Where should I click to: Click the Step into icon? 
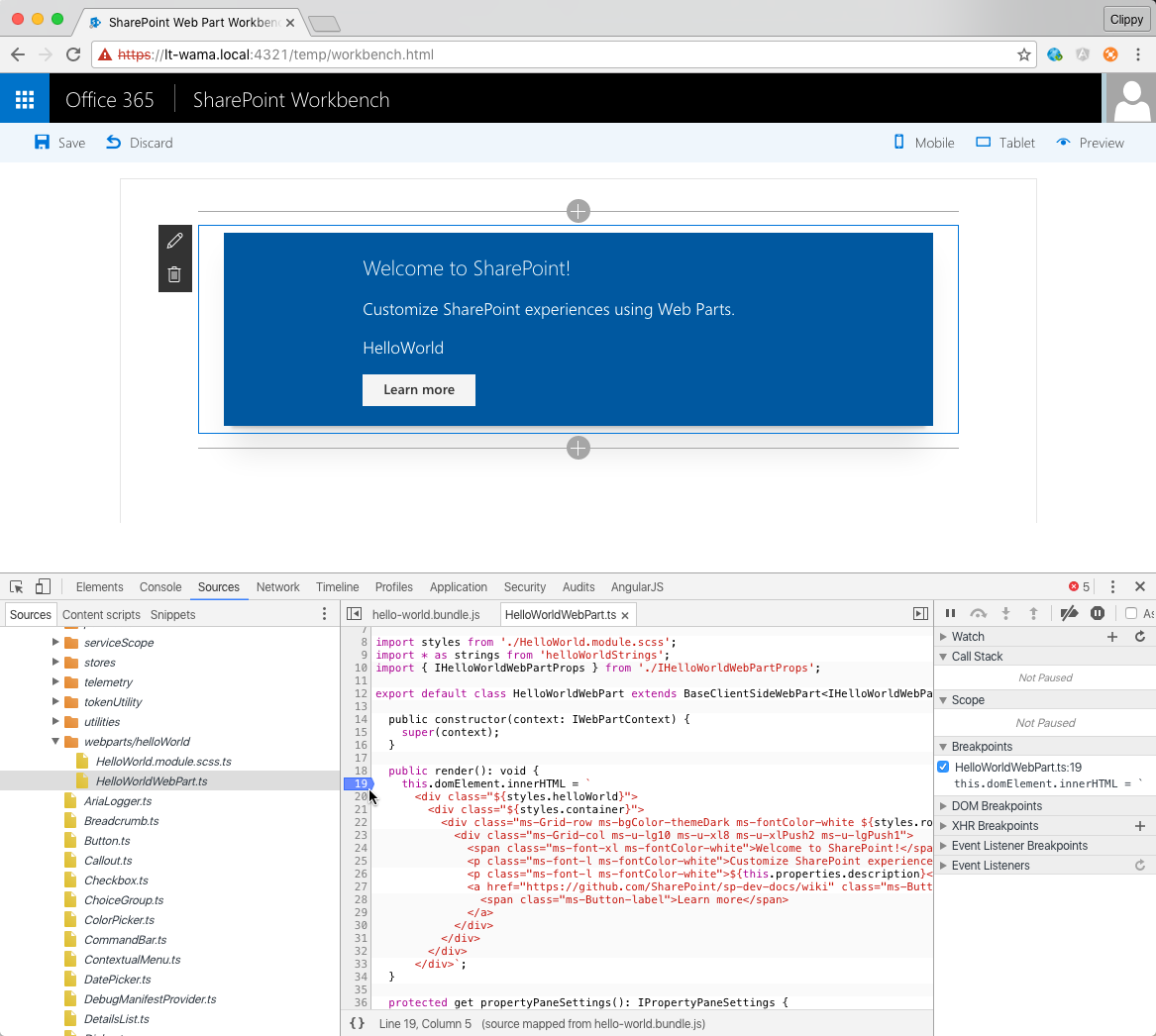pos(1005,613)
